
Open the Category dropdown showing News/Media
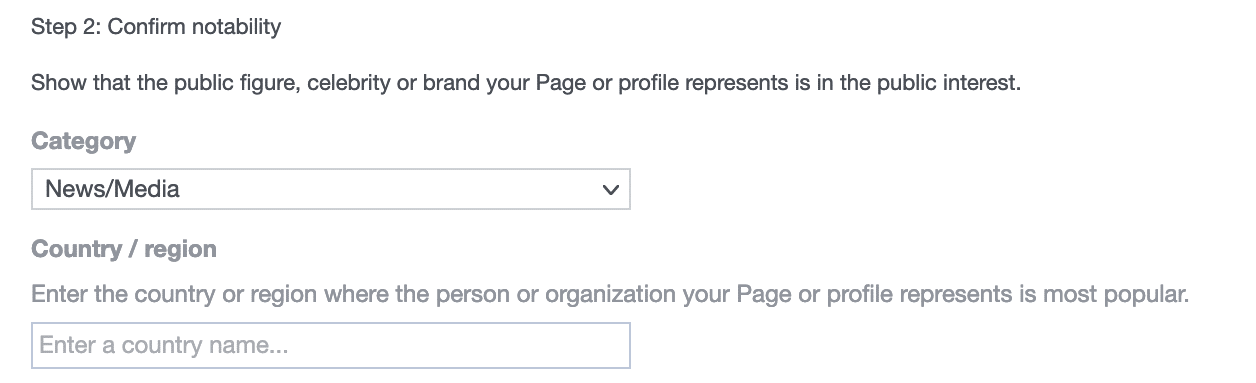331,188
